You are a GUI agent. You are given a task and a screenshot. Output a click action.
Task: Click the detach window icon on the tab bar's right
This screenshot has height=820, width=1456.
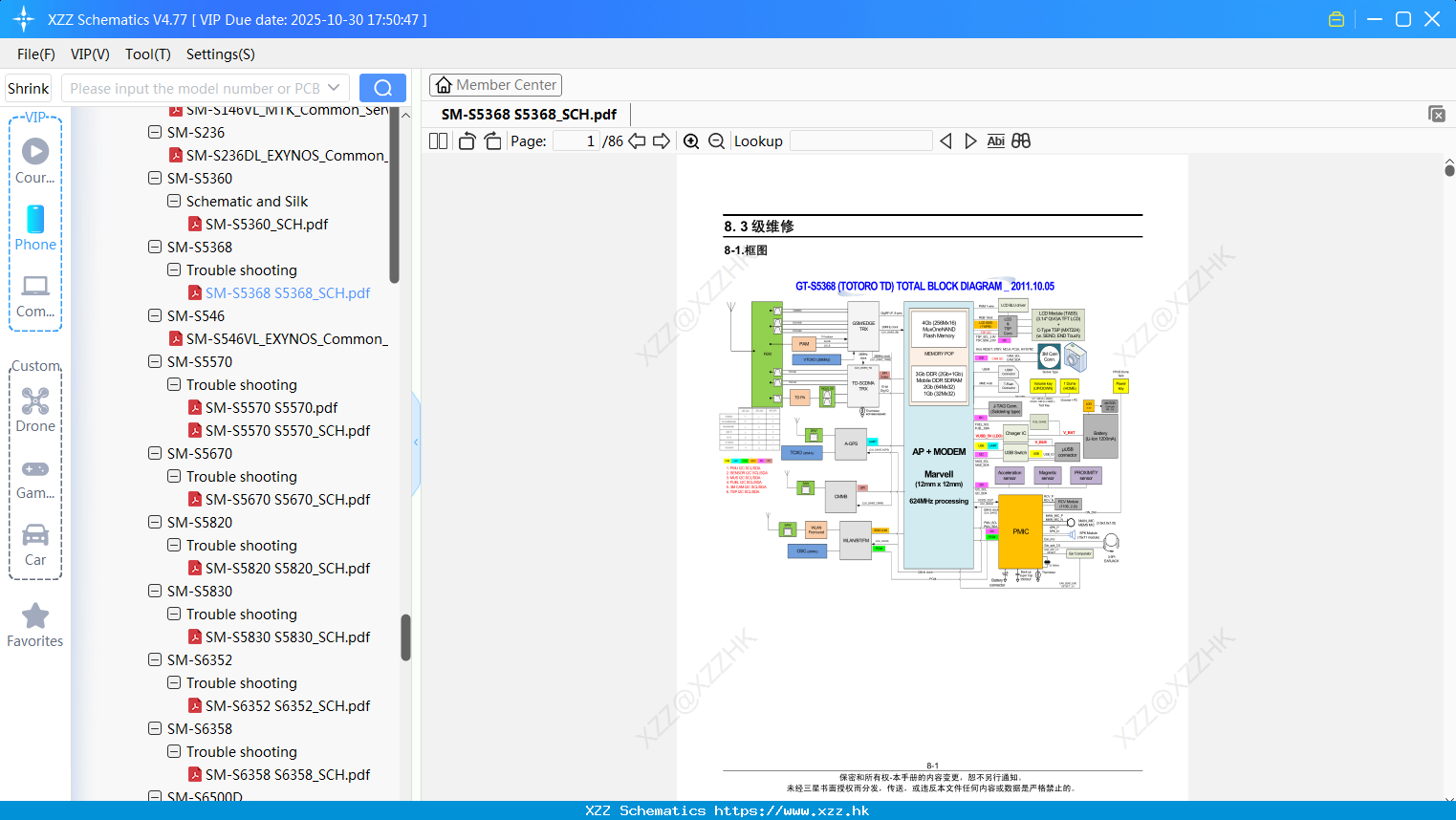tap(1437, 114)
